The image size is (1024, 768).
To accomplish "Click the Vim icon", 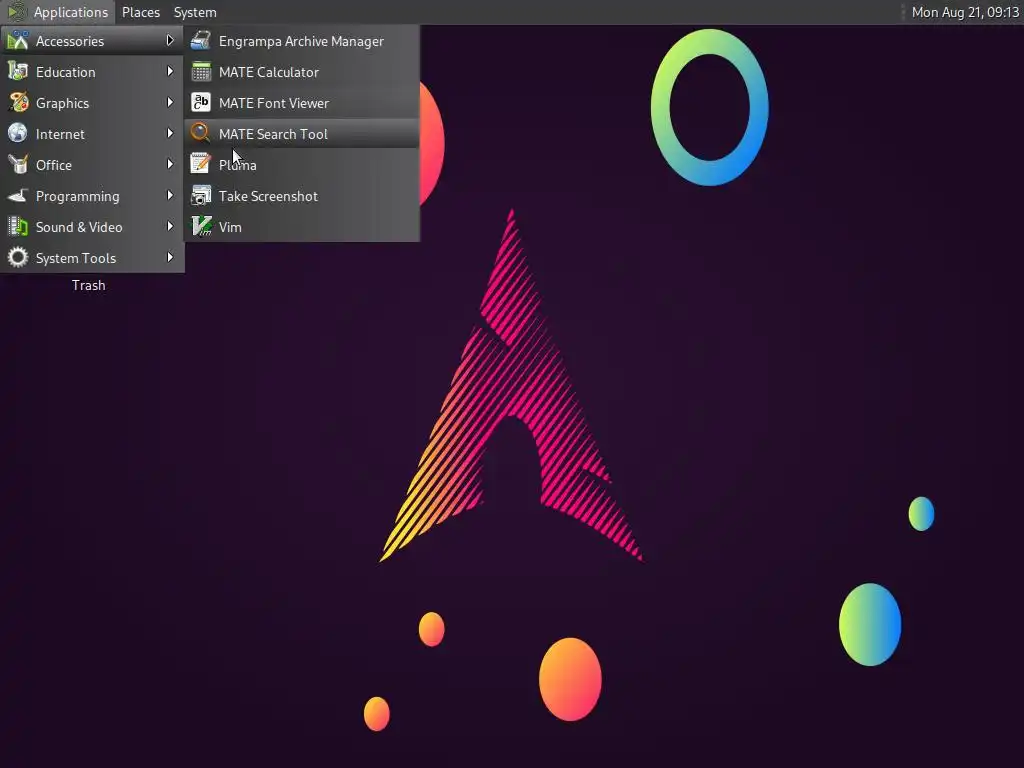I will pyautogui.click(x=200, y=227).
